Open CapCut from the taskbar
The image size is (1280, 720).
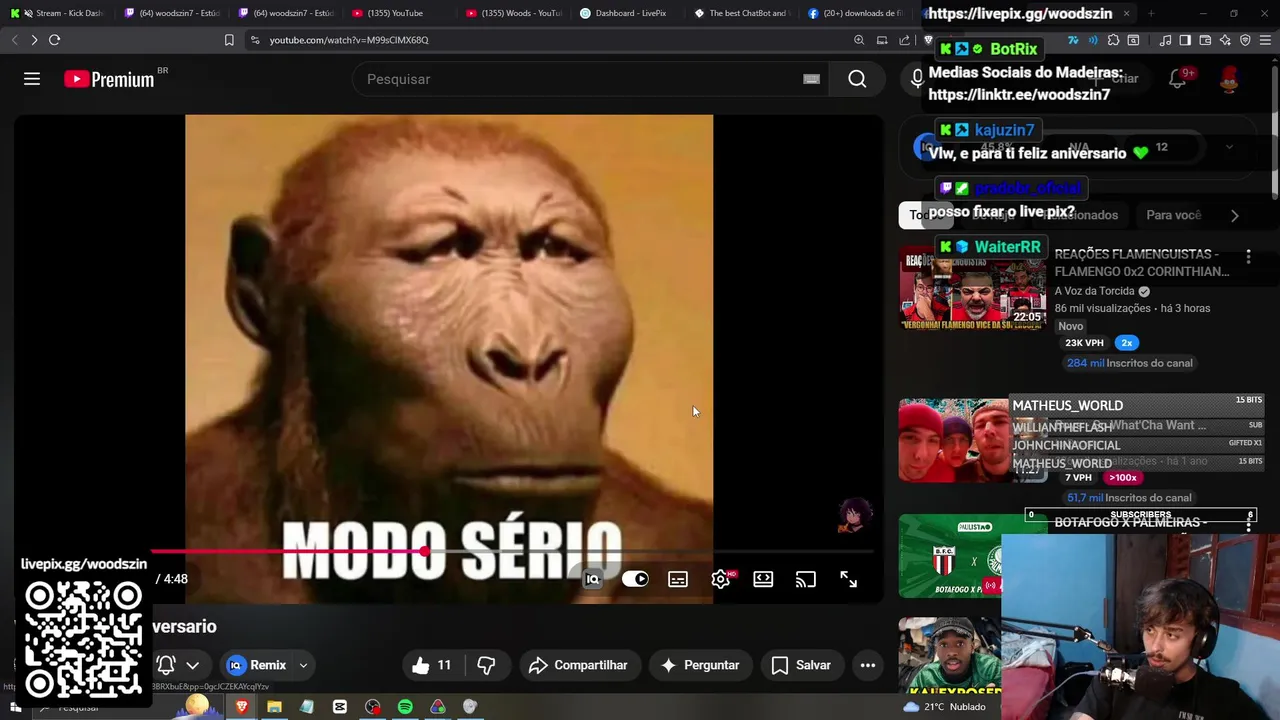tap(340, 707)
